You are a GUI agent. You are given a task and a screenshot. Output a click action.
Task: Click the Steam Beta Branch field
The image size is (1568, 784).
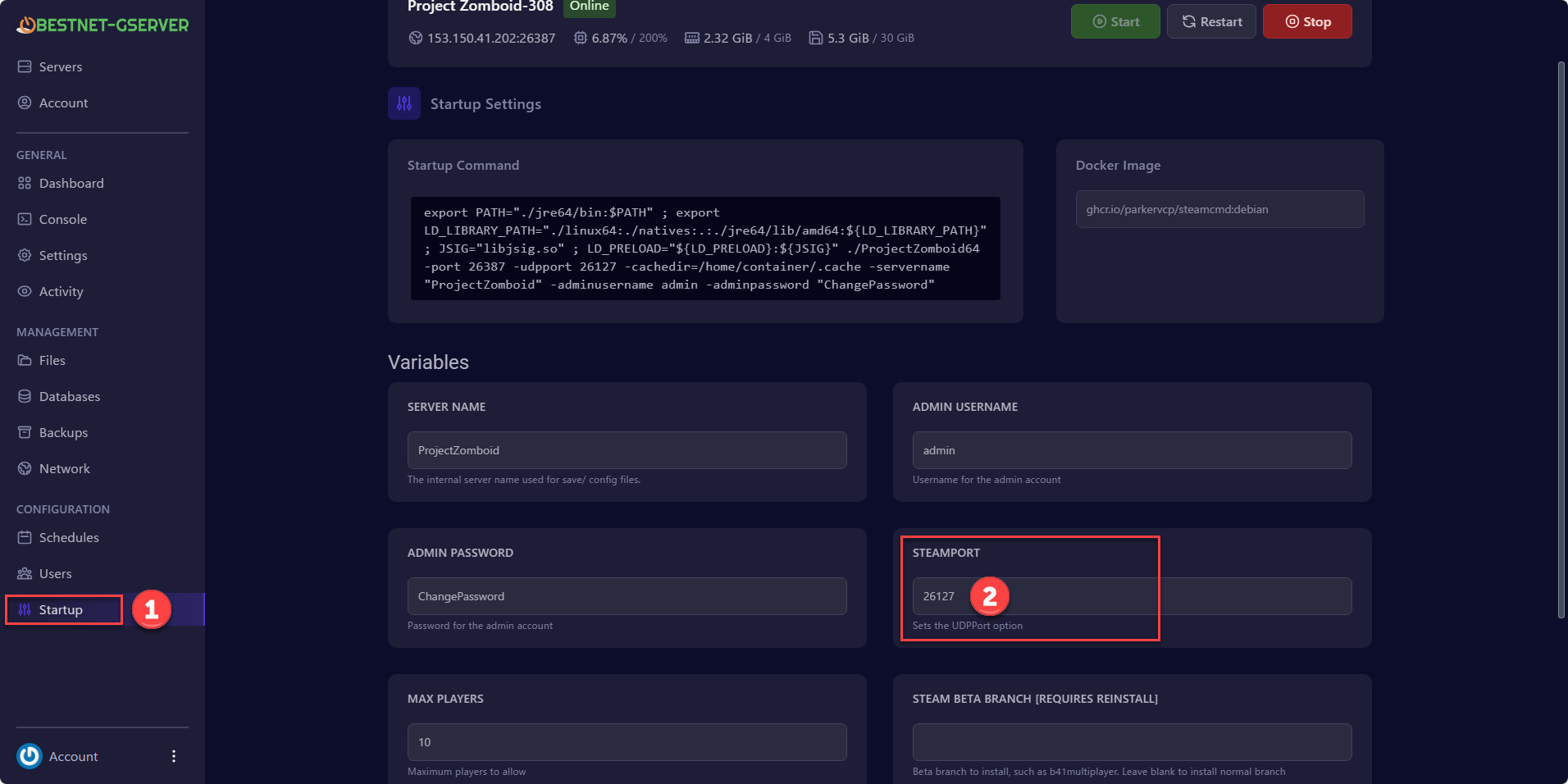tap(1133, 742)
